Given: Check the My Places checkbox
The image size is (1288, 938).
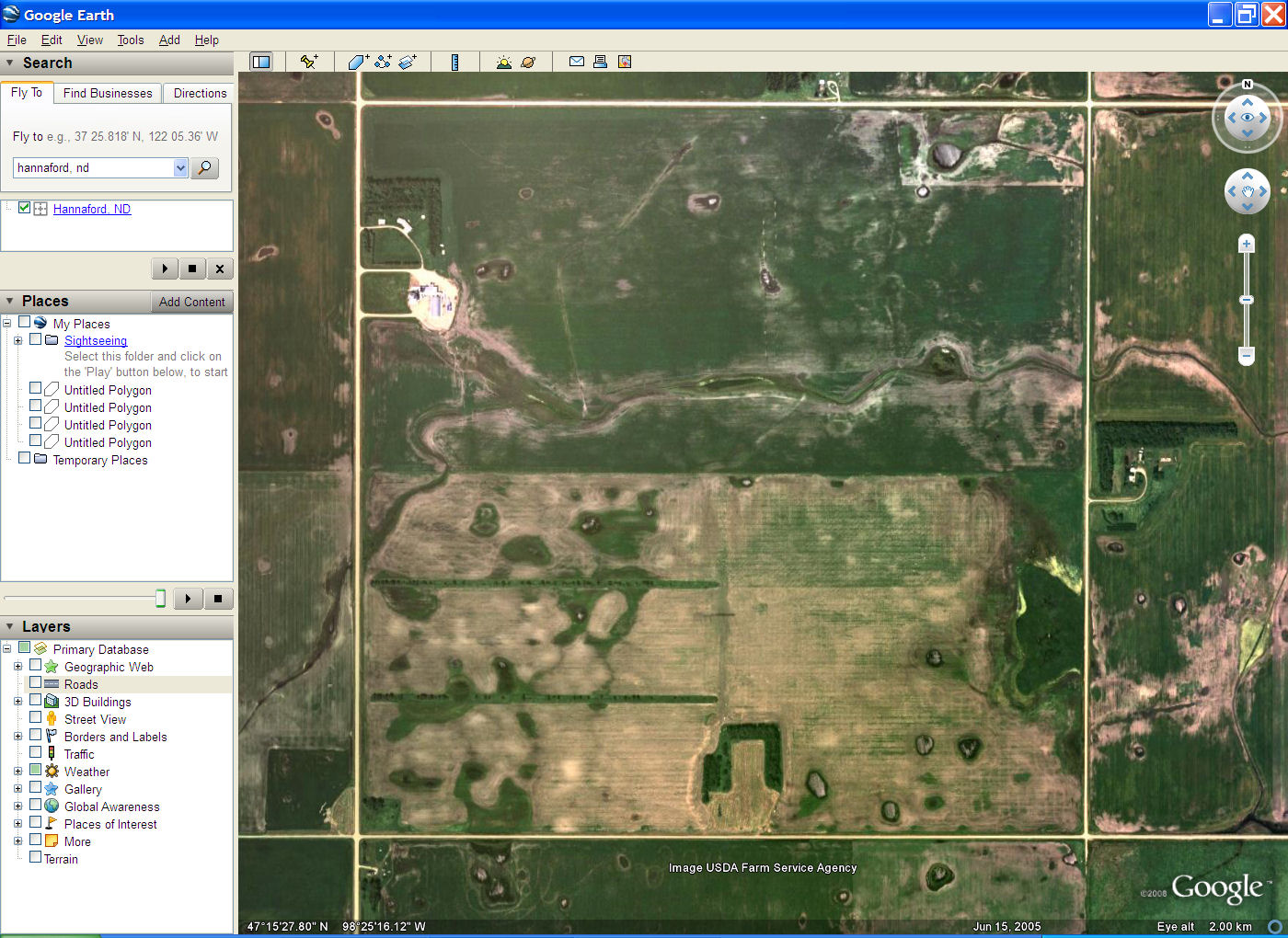Looking at the screenshot, I should click(24, 322).
